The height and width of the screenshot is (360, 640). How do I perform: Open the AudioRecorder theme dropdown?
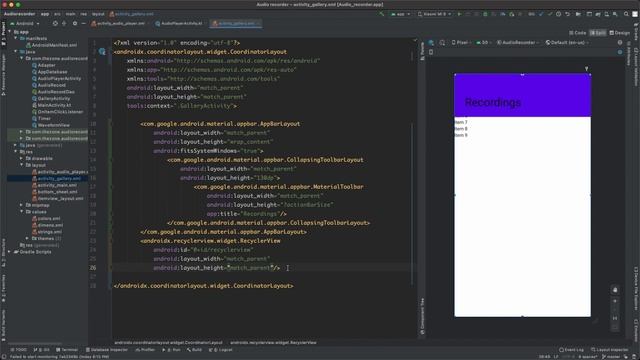[x=518, y=42]
